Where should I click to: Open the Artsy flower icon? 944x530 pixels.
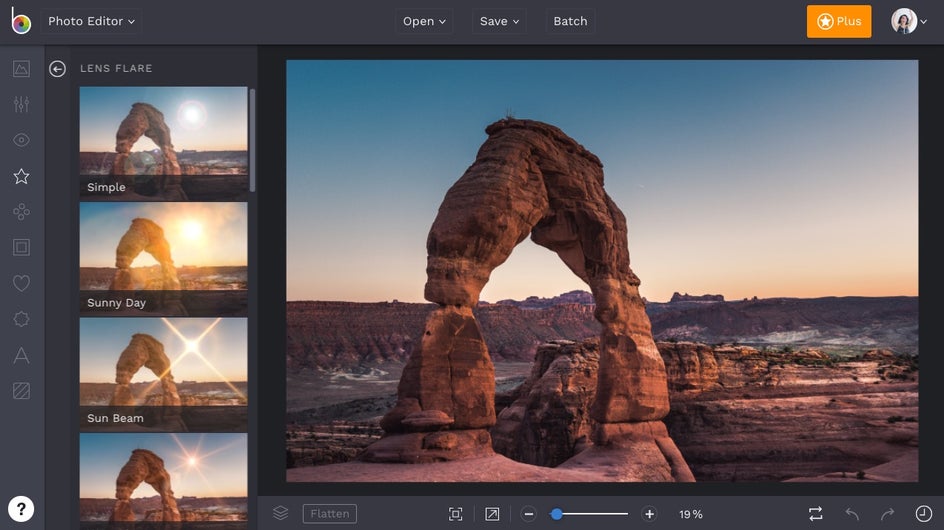pos(21,211)
